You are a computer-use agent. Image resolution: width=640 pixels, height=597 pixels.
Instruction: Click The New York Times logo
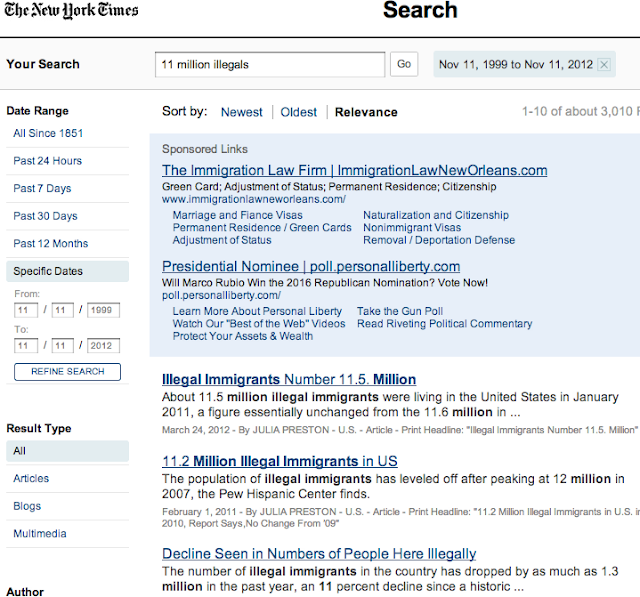[x=71, y=11]
